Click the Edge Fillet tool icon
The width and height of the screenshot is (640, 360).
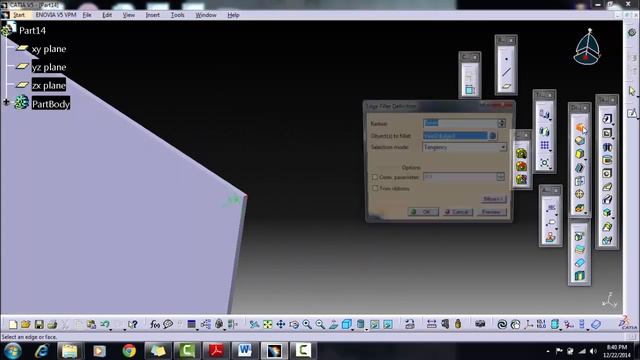[x=580, y=128]
